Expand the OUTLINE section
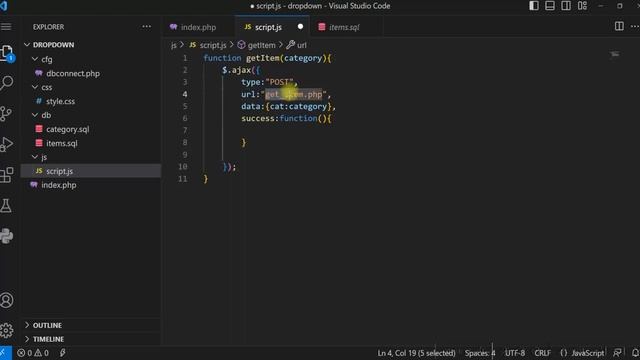The height and width of the screenshot is (360, 640). tap(91, 325)
